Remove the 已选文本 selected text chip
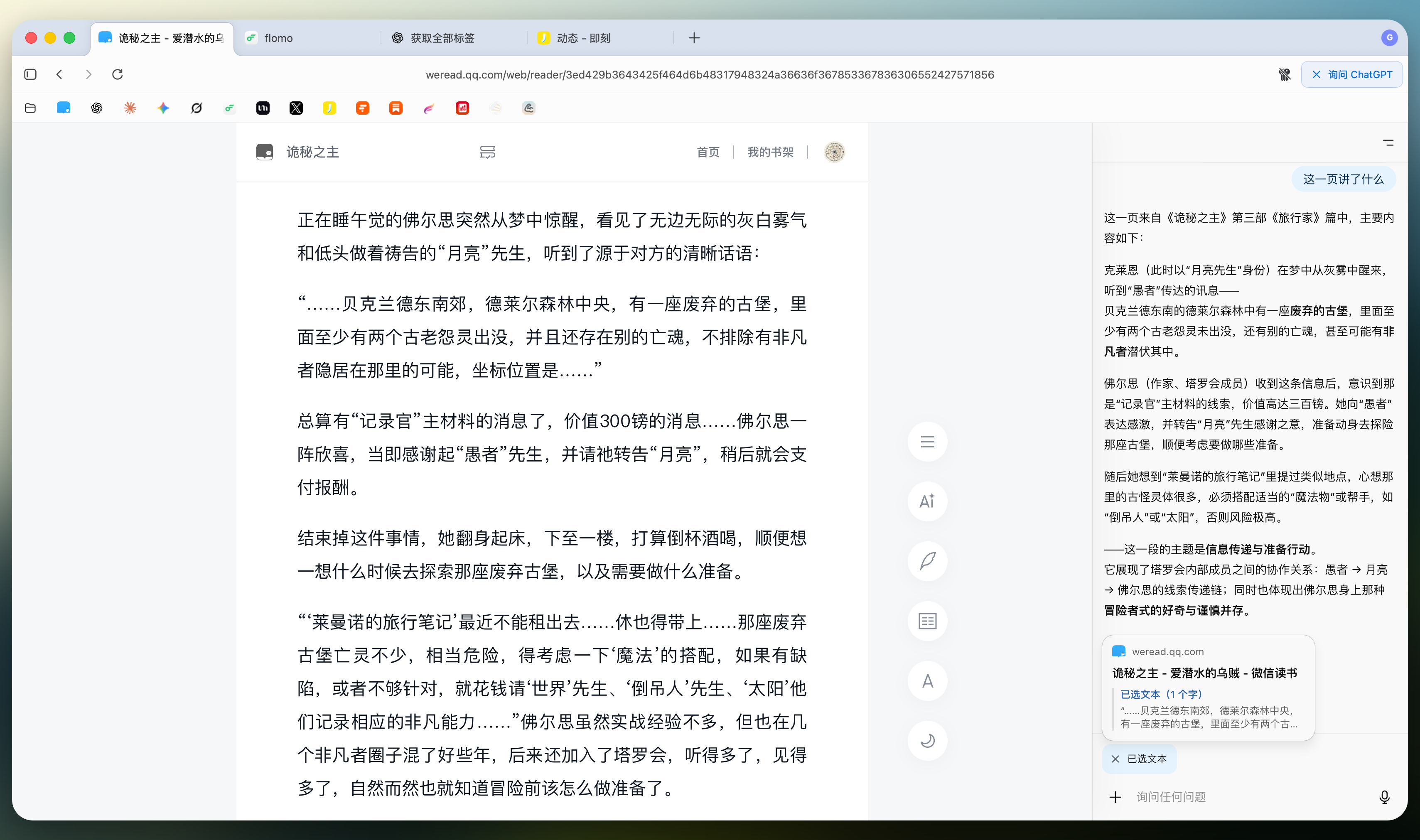This screenshot has height=840, width=1420. [x=1115, y=759]
